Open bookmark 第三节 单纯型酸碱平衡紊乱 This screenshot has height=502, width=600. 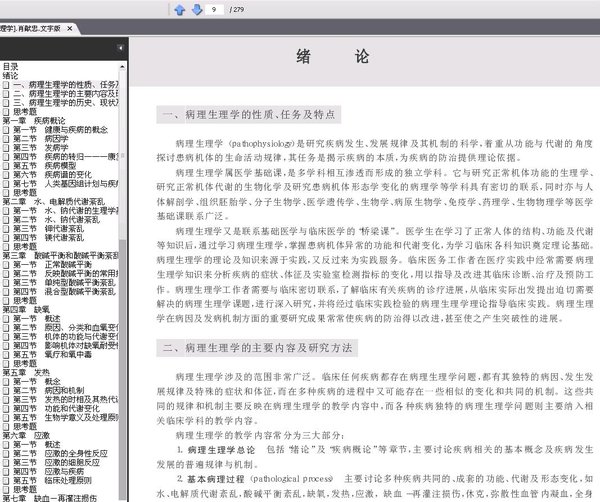(64, 283)
